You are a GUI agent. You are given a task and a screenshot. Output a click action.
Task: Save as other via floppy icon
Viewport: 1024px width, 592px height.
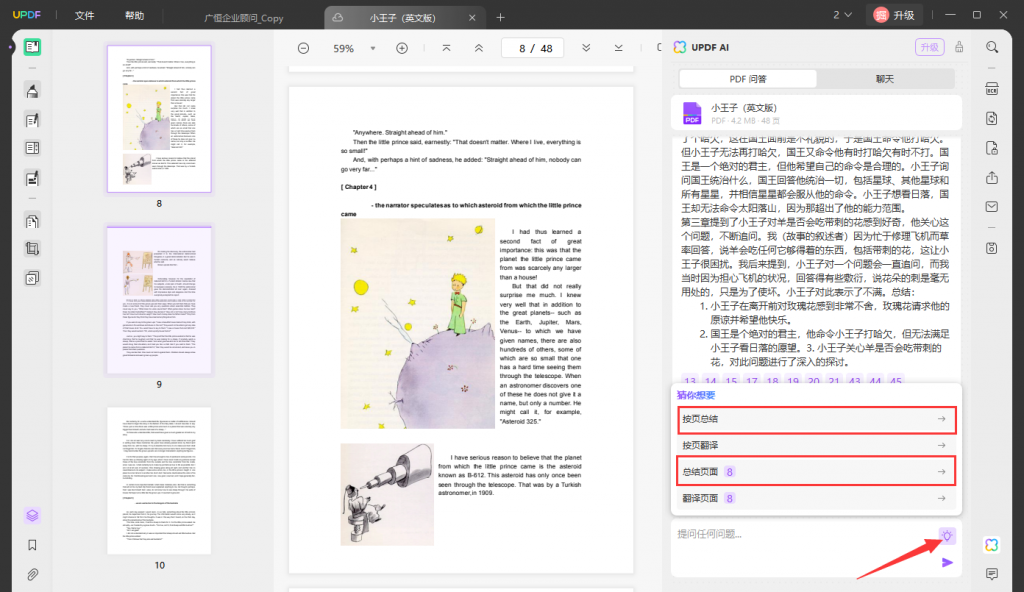click(992, 248)
